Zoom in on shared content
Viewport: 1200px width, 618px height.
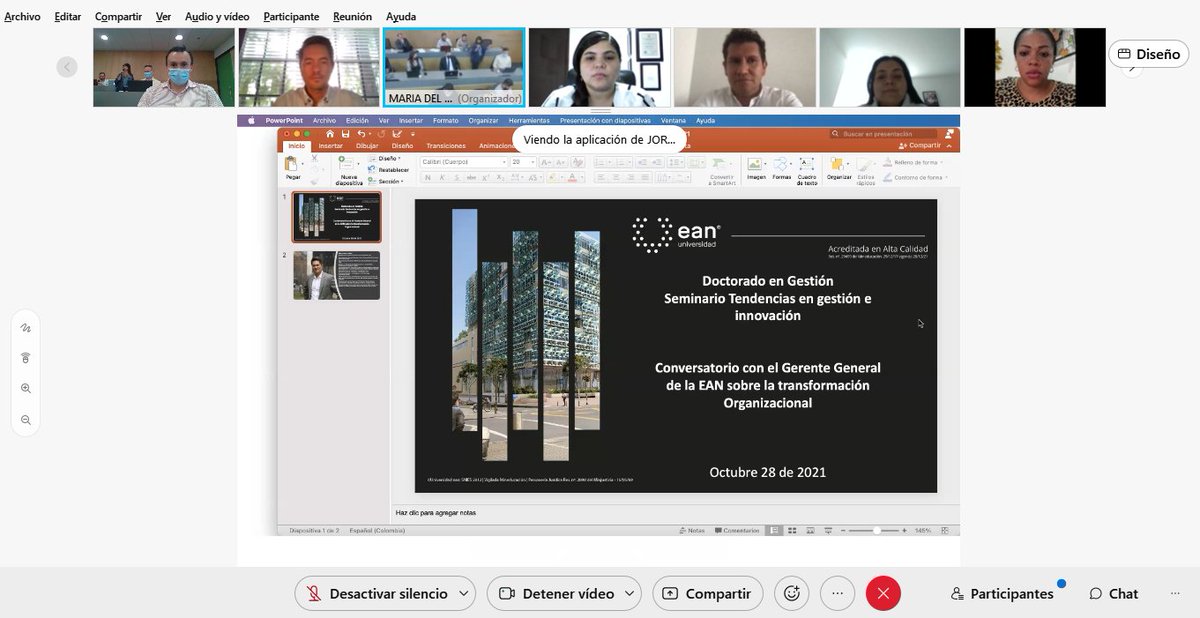coord(26,388)
